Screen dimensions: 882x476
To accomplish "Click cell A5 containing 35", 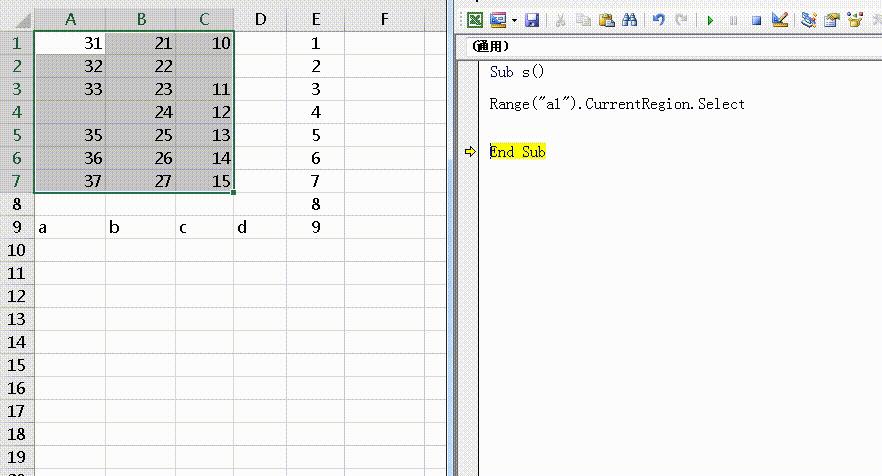I will [70, 135].
